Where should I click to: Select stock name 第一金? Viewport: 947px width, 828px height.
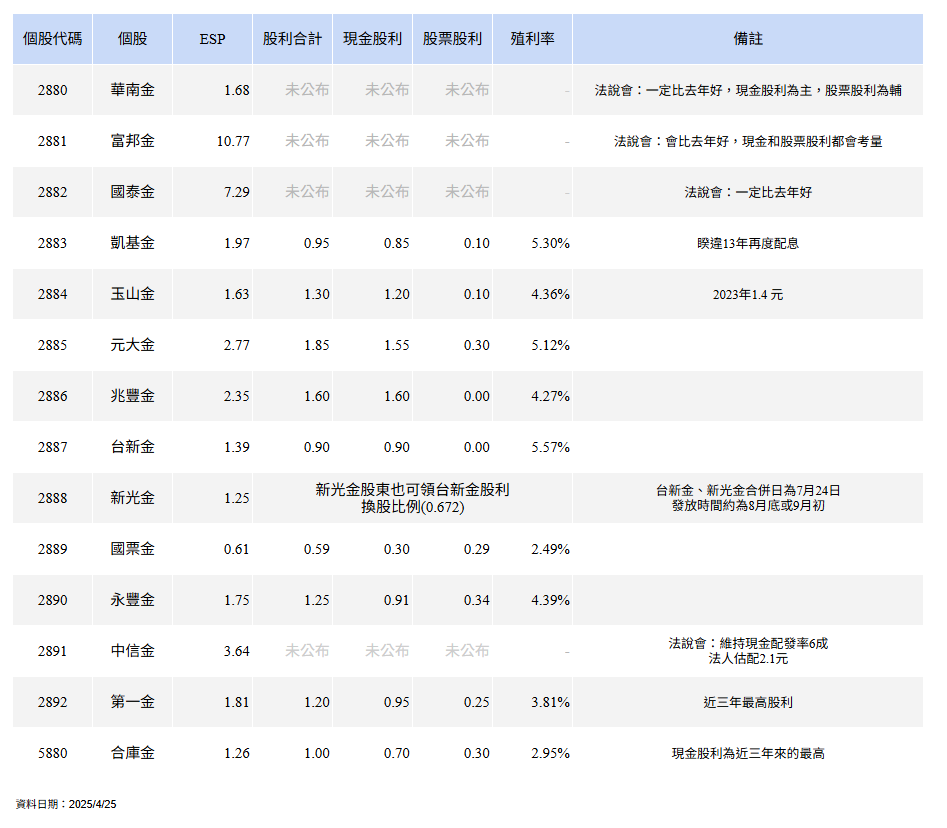coord(133,702)
